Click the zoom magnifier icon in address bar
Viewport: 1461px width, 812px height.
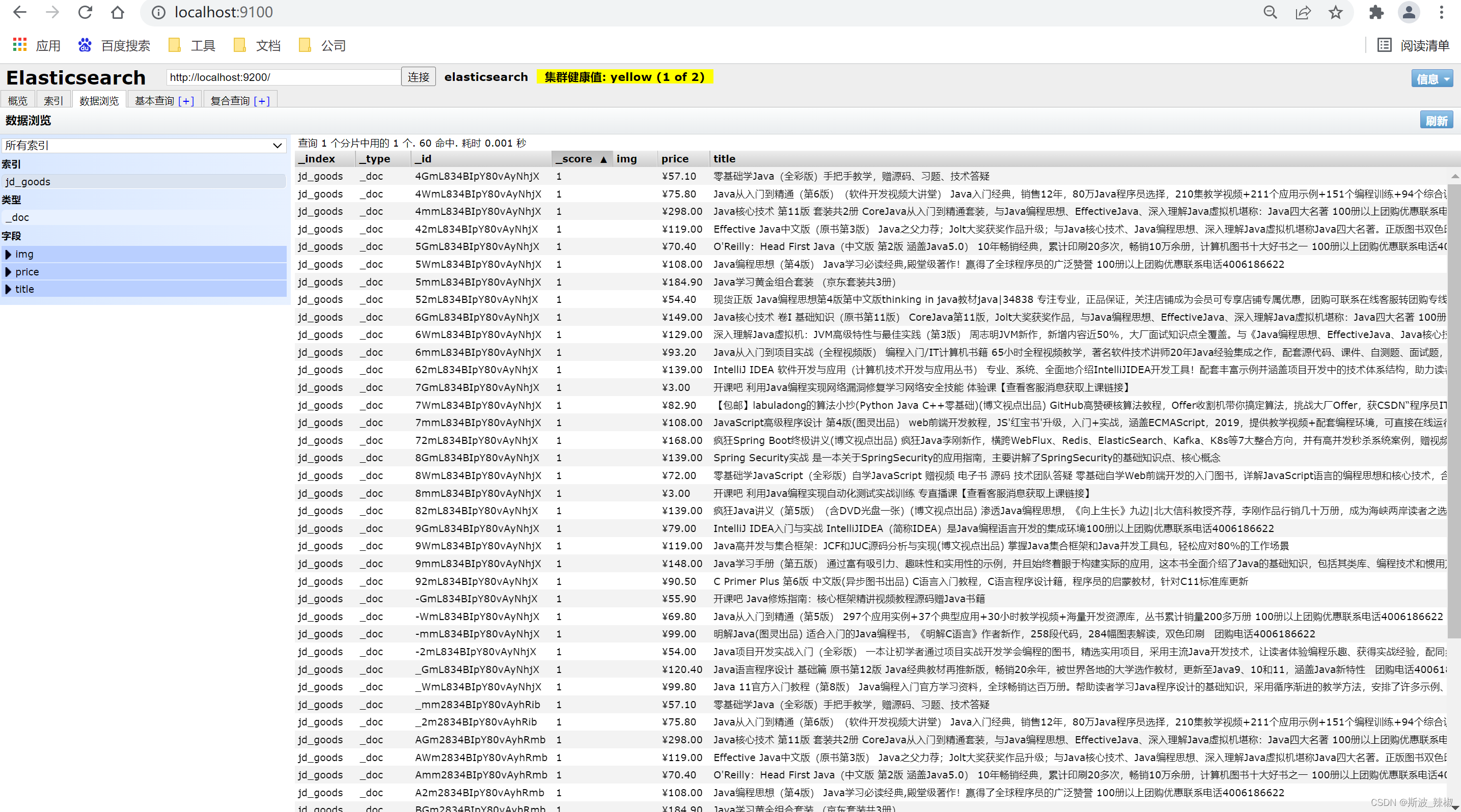[x=1271, y=13]
